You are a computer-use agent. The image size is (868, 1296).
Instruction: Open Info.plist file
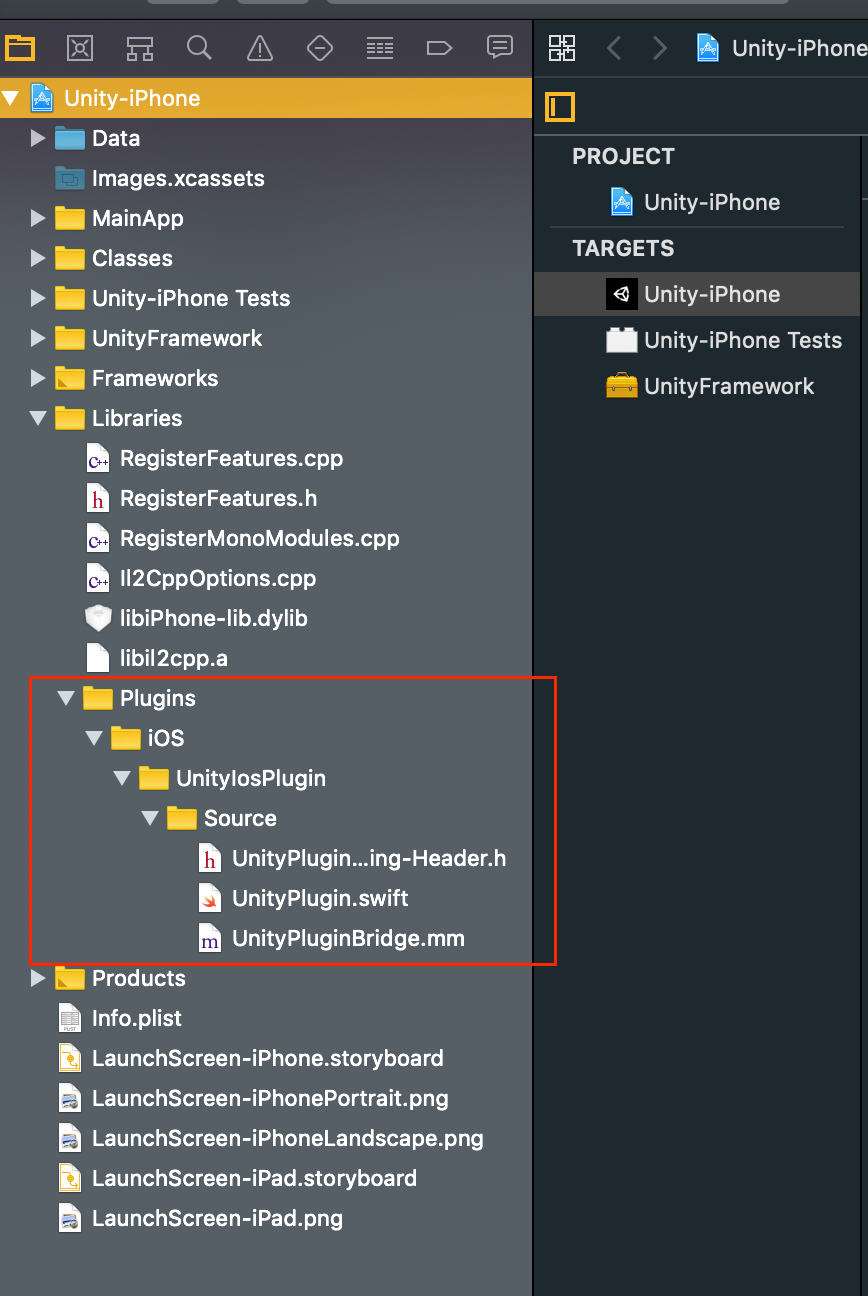pyautogui.click(x=135, y=1018)
